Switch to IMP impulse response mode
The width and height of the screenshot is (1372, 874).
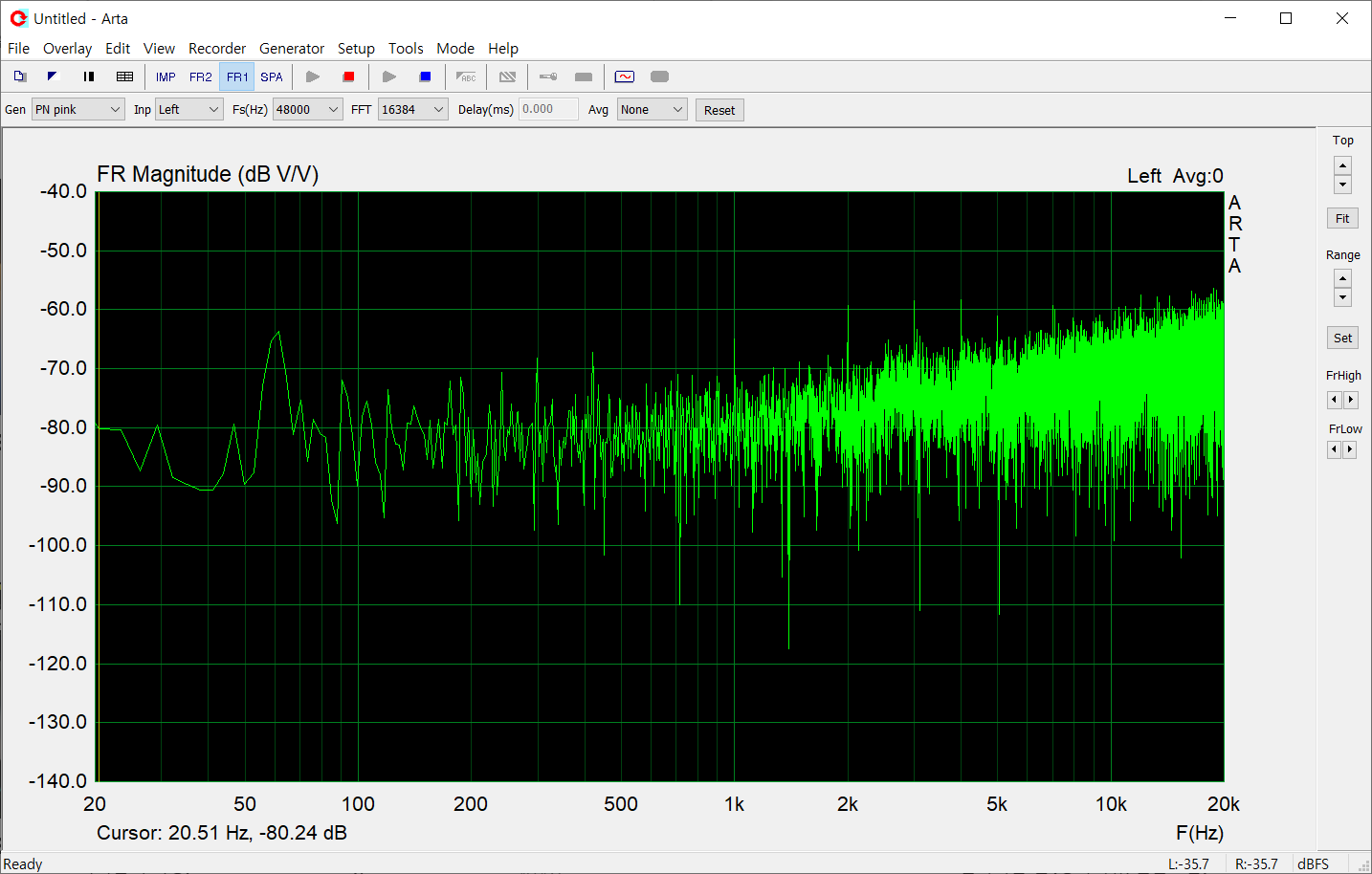click(x=166, y=77)
